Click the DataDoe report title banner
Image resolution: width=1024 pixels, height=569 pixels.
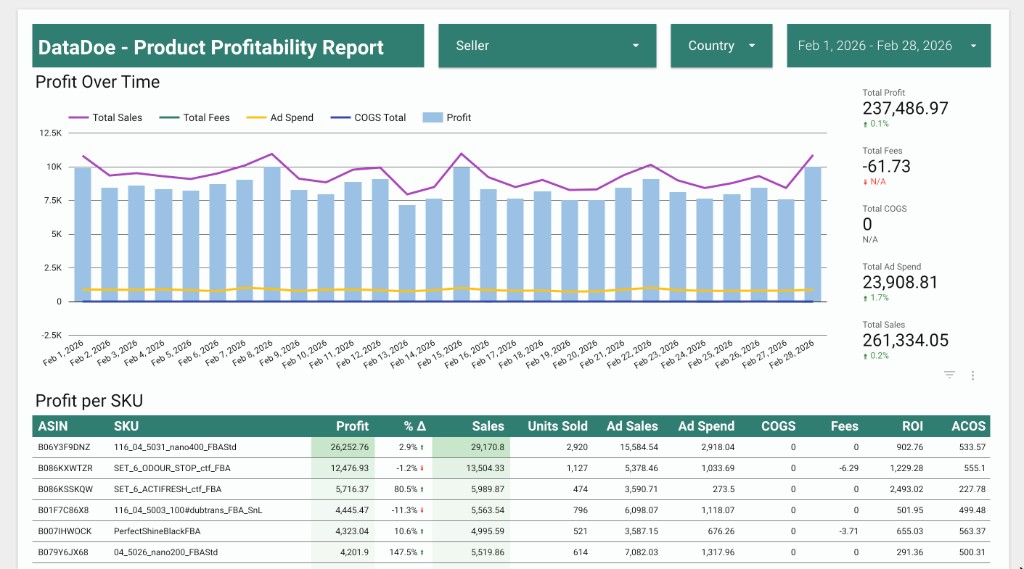point(228,46)
